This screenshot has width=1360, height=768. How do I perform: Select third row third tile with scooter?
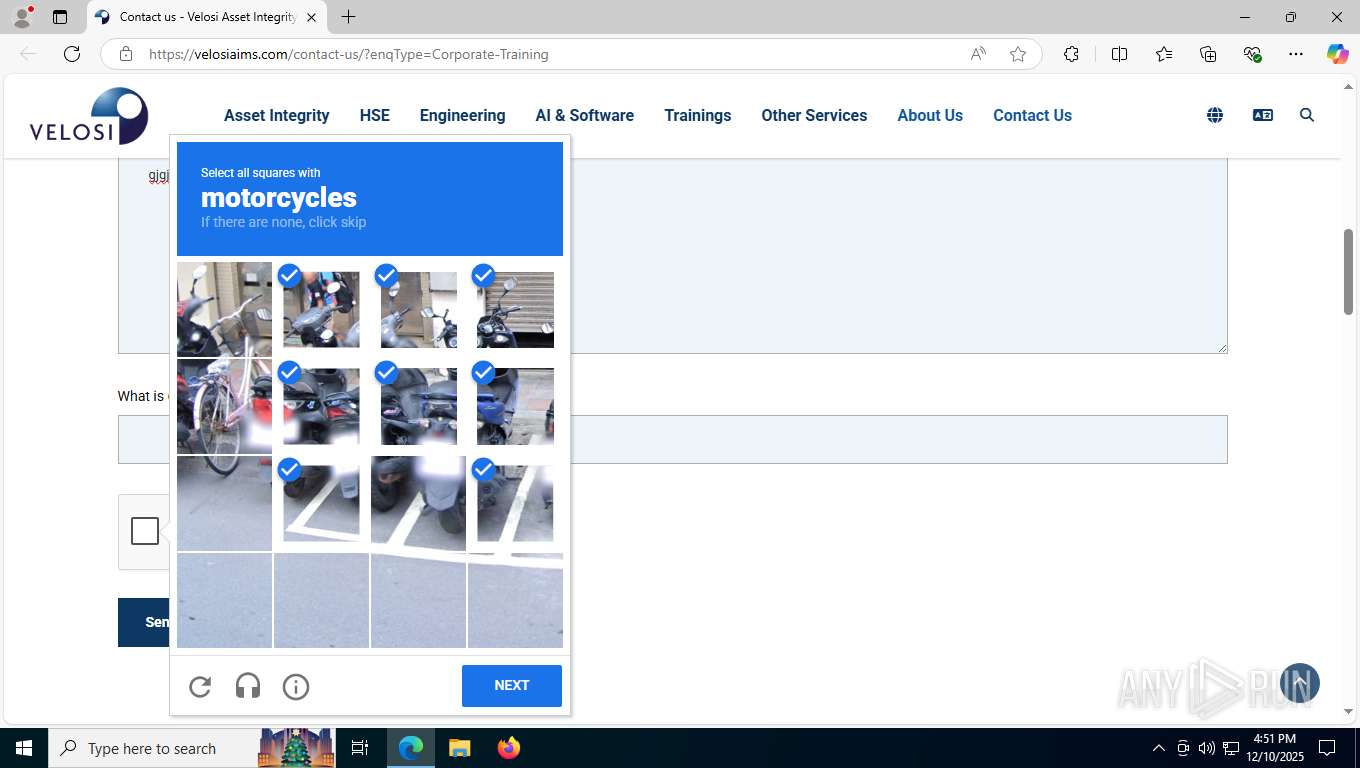pyautogui.click(x=418, y=504)
